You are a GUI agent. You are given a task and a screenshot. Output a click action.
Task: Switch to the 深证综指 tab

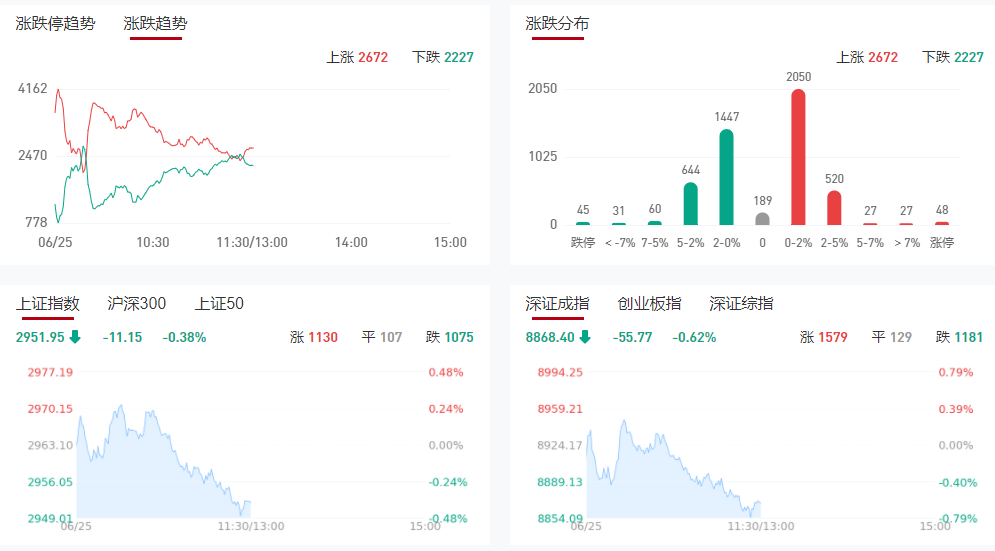pos(741,303)
